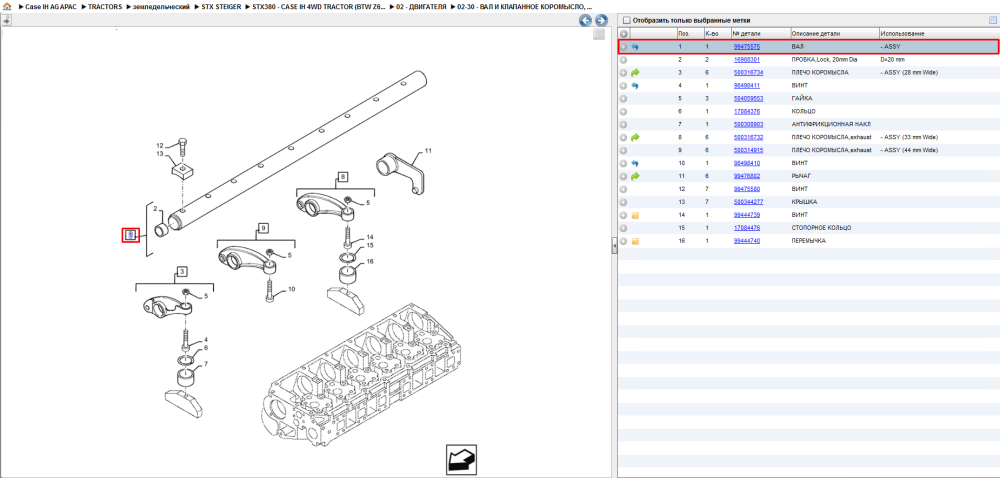Click yellow note icon in position 14 ВИНТ row
Screen dimensions: 1000x478
(x=635, y=215)
